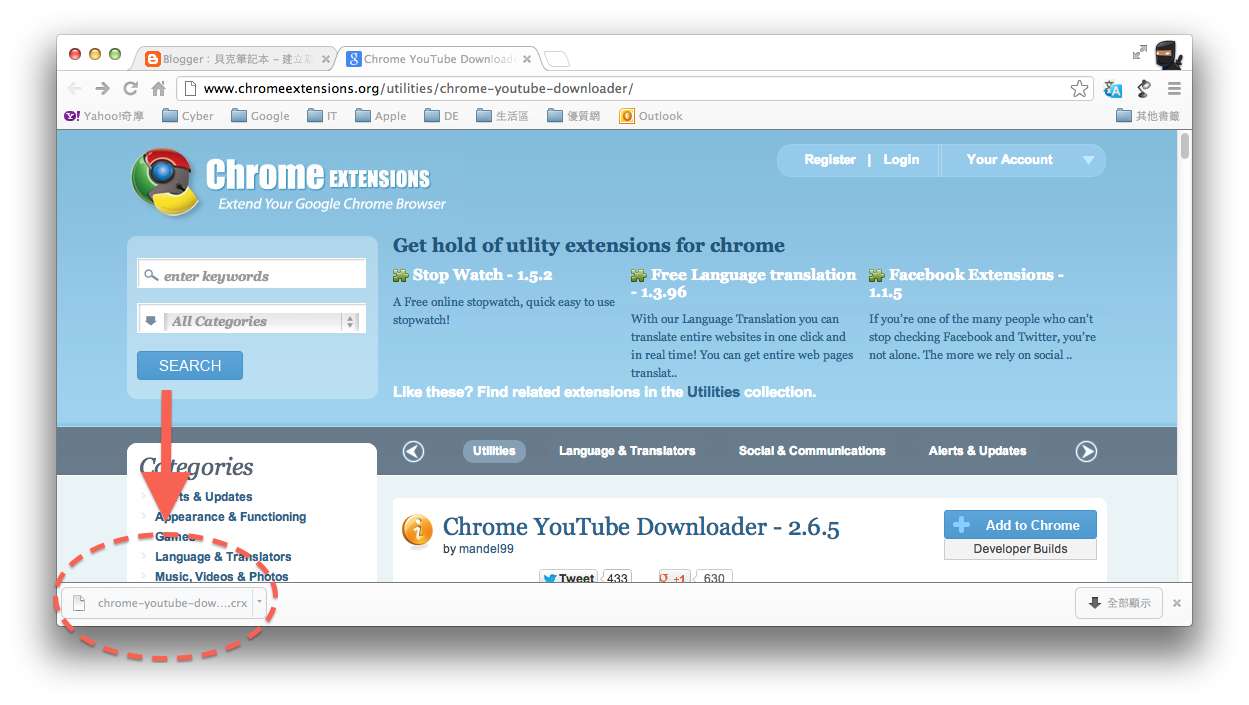The image size is (1249, 705).
Task: Select the Chrome YouTube Downloader tab
Action: (437, 59)
